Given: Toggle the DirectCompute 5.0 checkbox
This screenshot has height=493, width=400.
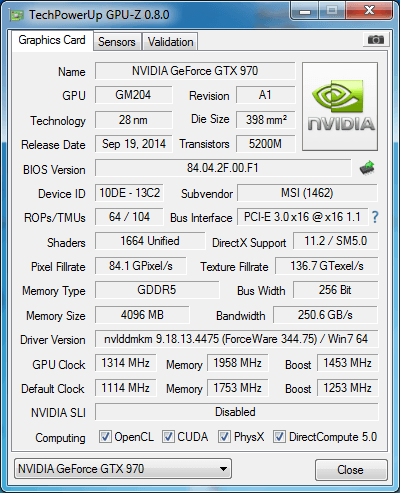Looking at the screenshot, I should click(x=279, y=436).
